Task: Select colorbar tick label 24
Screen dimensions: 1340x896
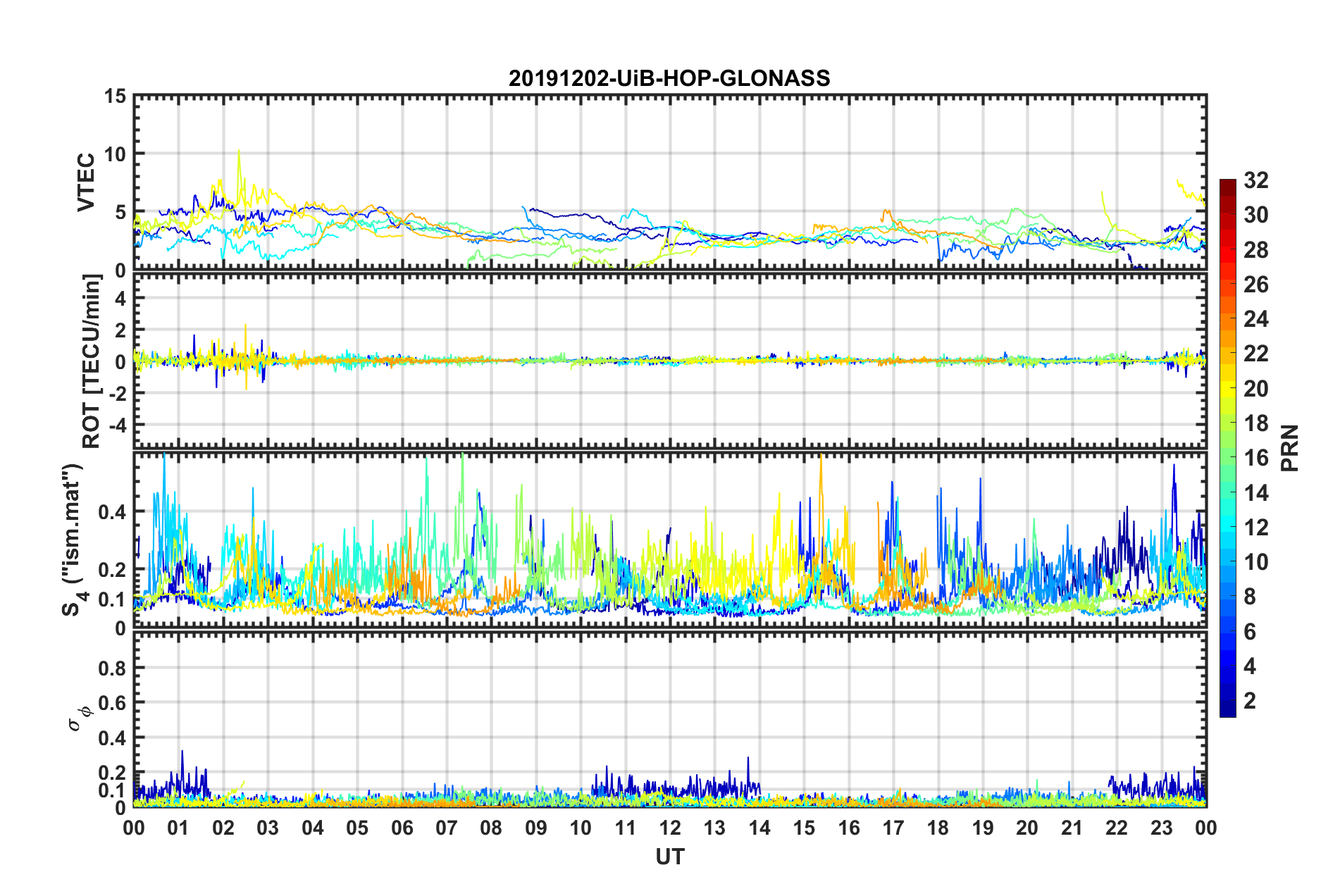Action: [1256, 319]
